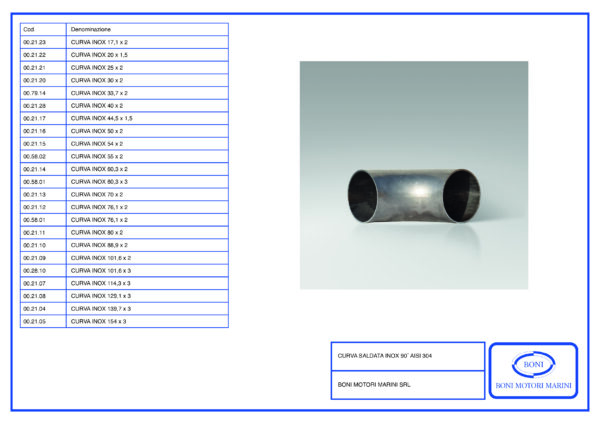The width and height of the screenshot is (600, 424).
Task: Click code 00.28.10 in the table
Action: click(35, 270)
